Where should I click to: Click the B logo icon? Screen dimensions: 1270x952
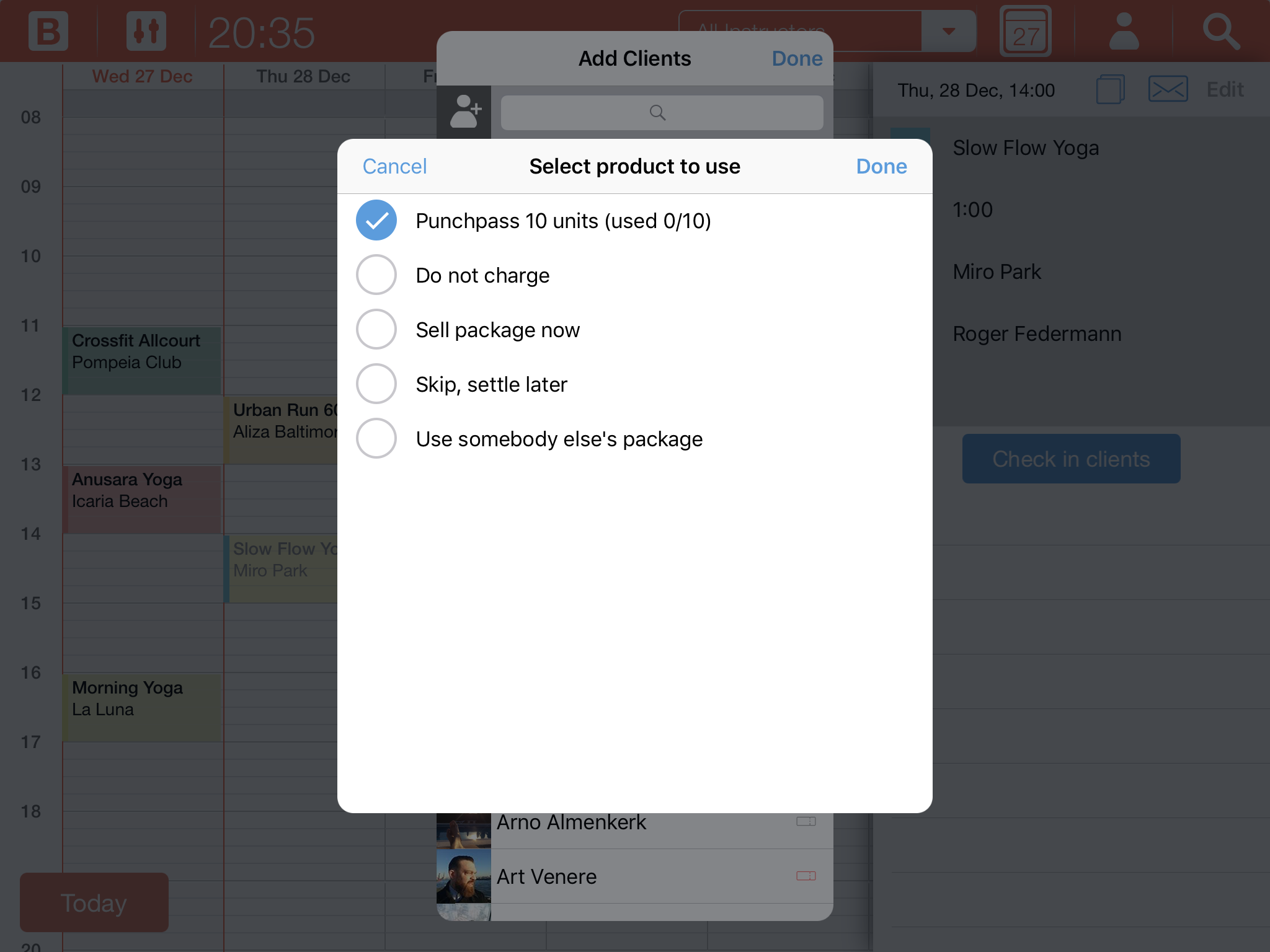point(48,31)
